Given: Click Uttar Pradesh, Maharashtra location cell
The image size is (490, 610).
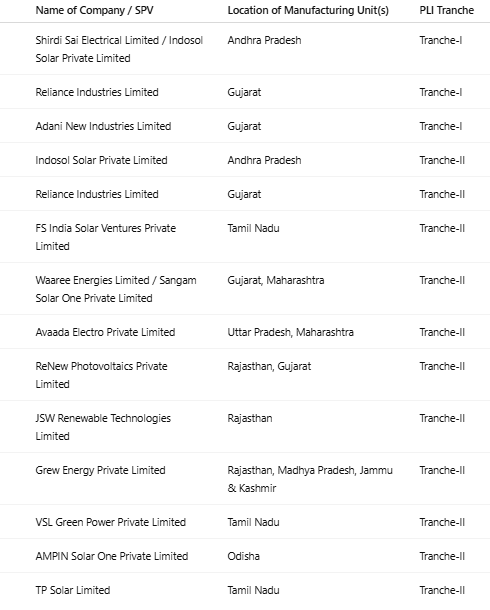Looking at the screenshot, I should pyautogui.click(x=290, y=332).
